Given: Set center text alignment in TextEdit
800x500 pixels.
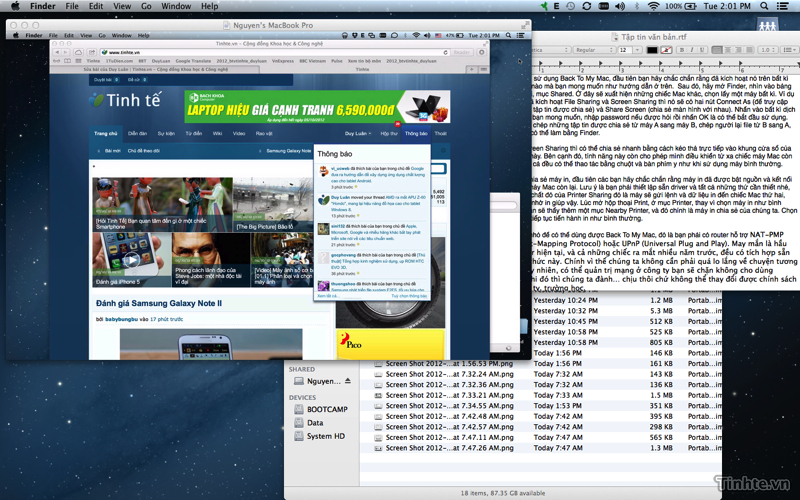Looking at the screenshot, I should 728,49.
